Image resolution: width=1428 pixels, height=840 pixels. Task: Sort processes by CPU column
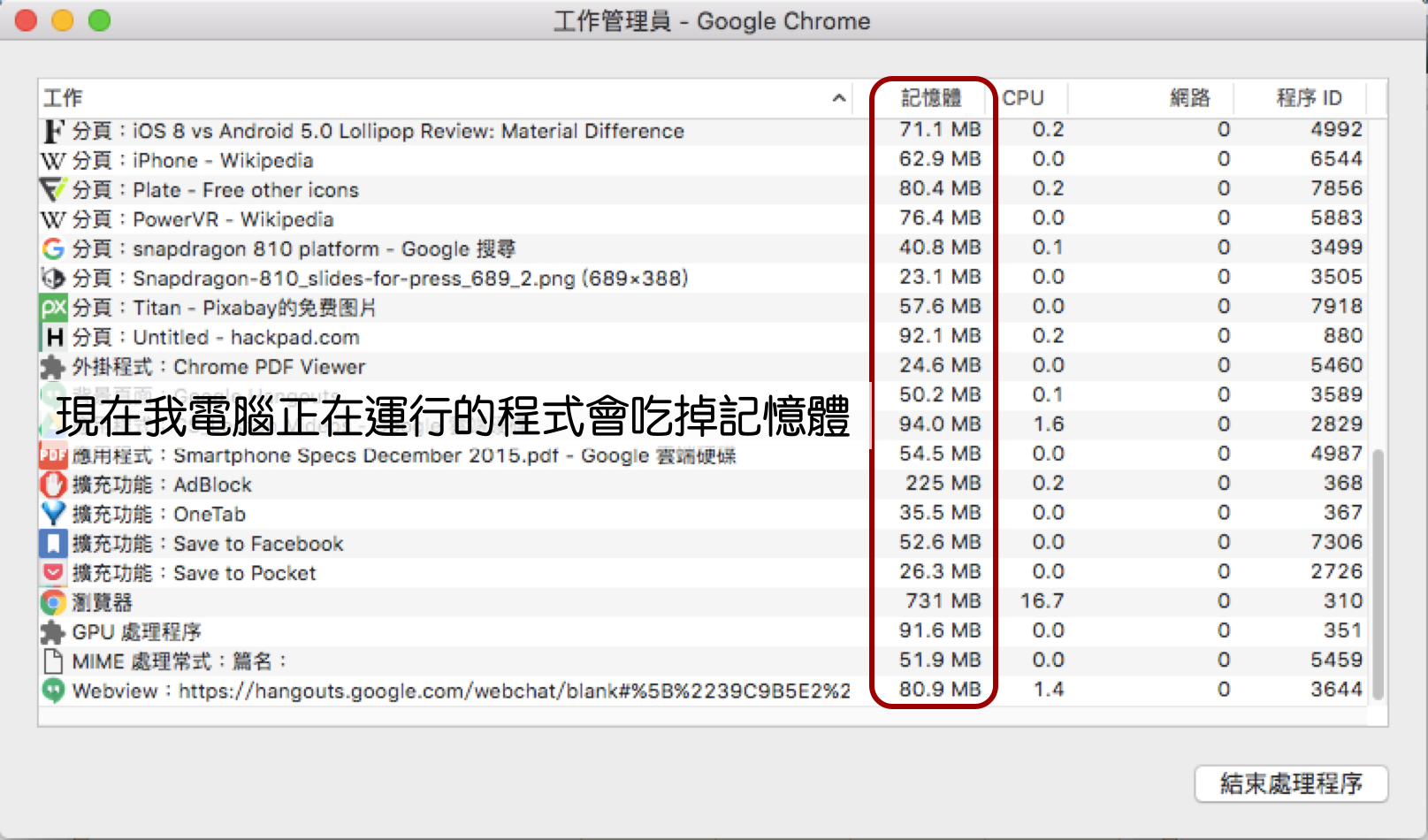tap(1023, 98)
